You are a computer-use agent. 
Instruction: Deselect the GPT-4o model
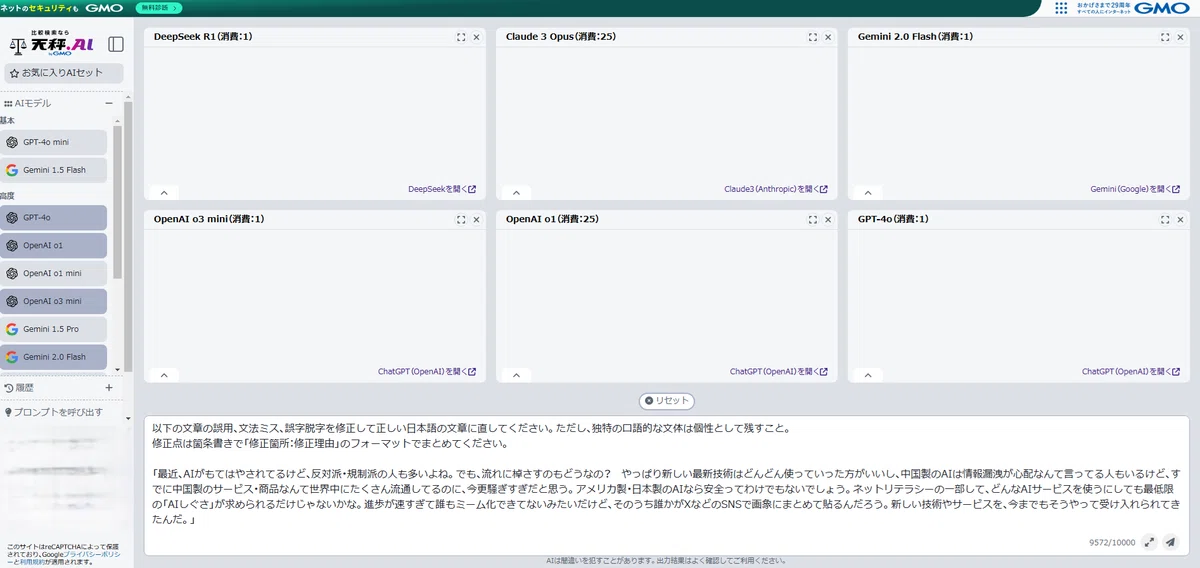(x=54, y=217)
